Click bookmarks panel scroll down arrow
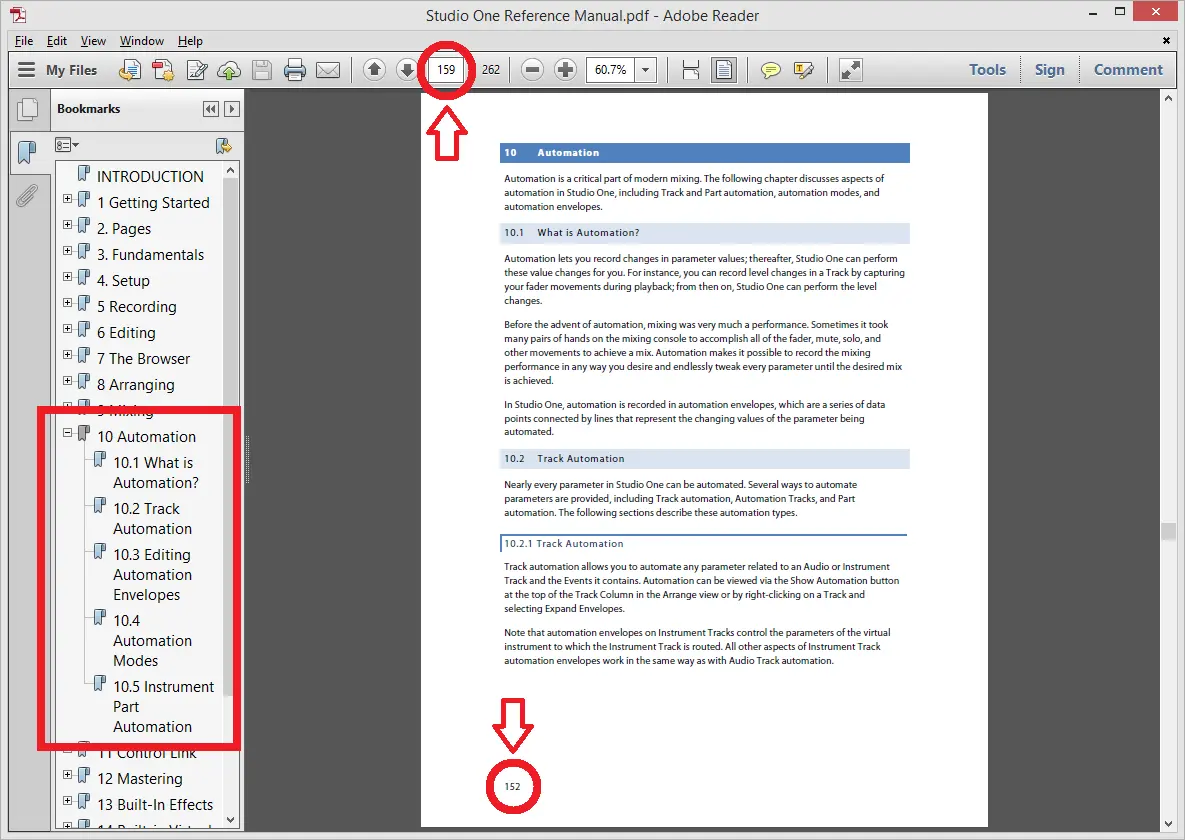Viewport: 1185px width, 840px height. click(231, 820)
